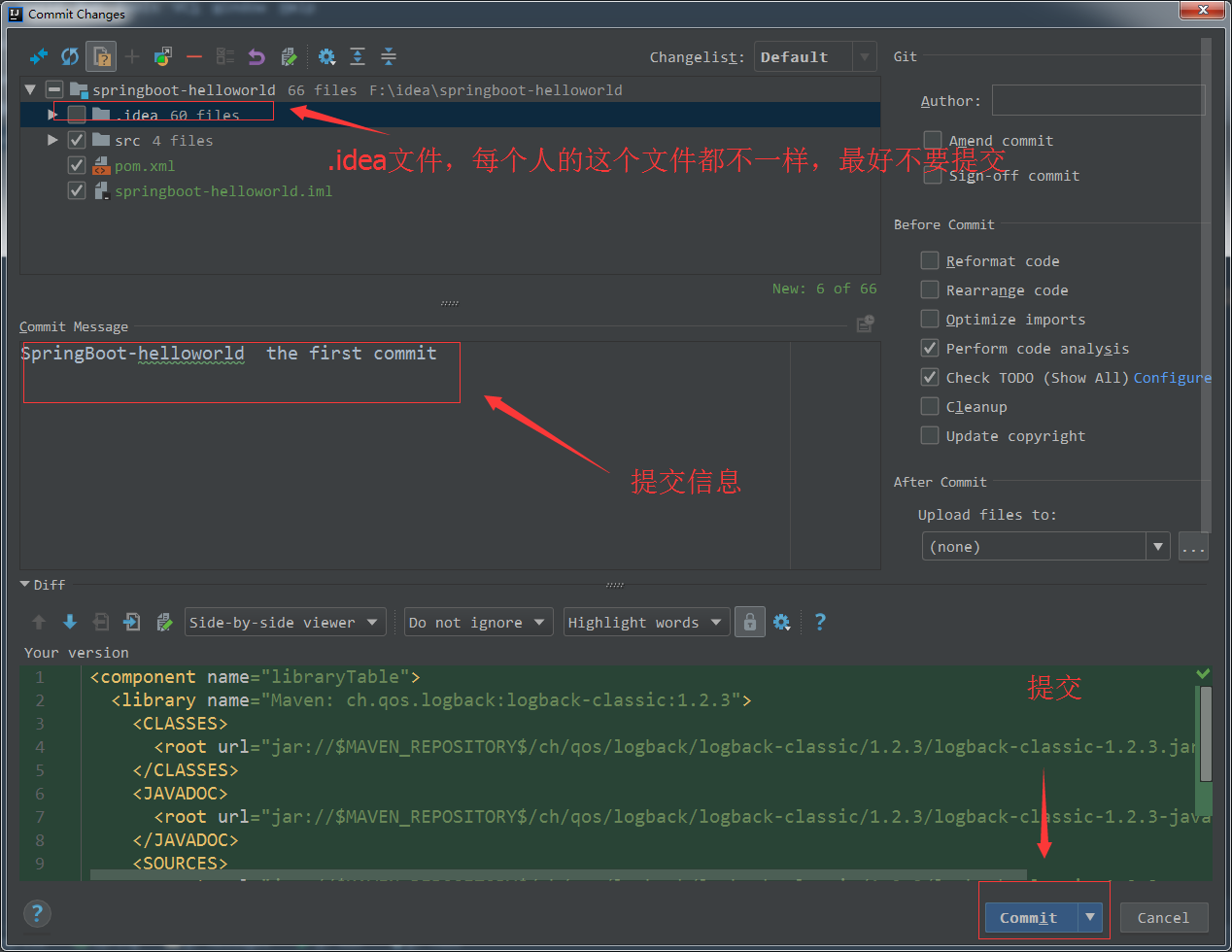Toggle the Show Unversioned Files icon
The image size is (1232, 952).
coord(101,56)
